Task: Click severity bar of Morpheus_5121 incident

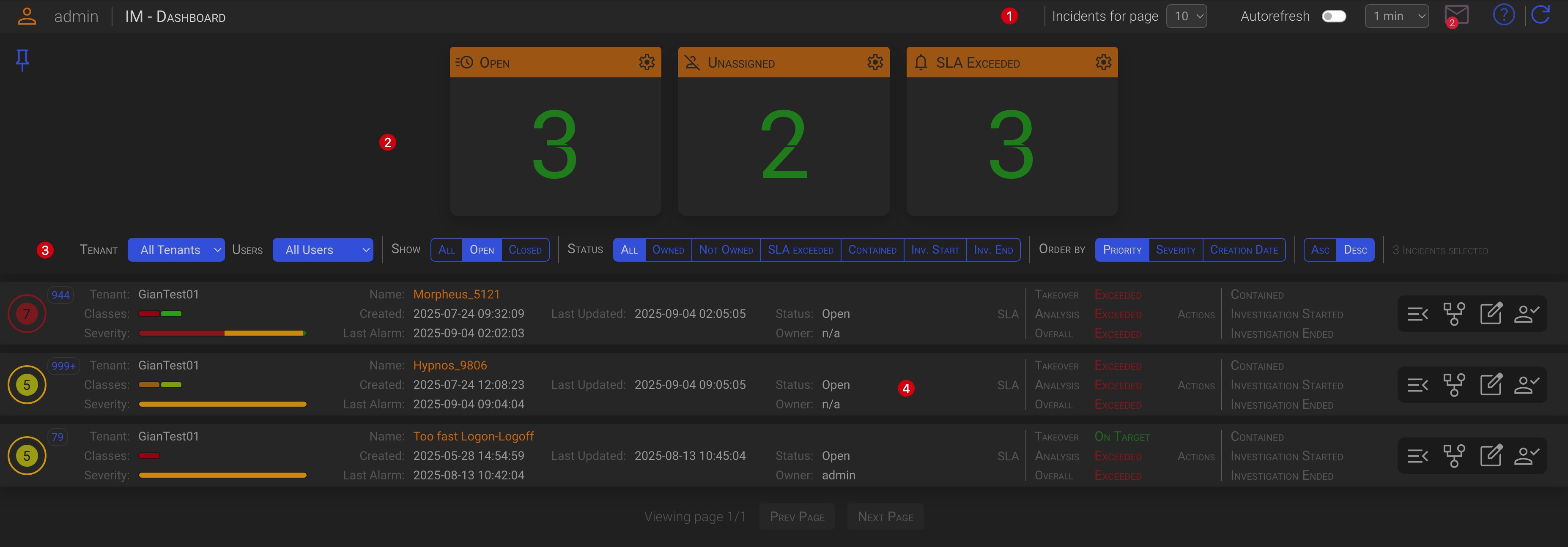Action: (222, 334)
